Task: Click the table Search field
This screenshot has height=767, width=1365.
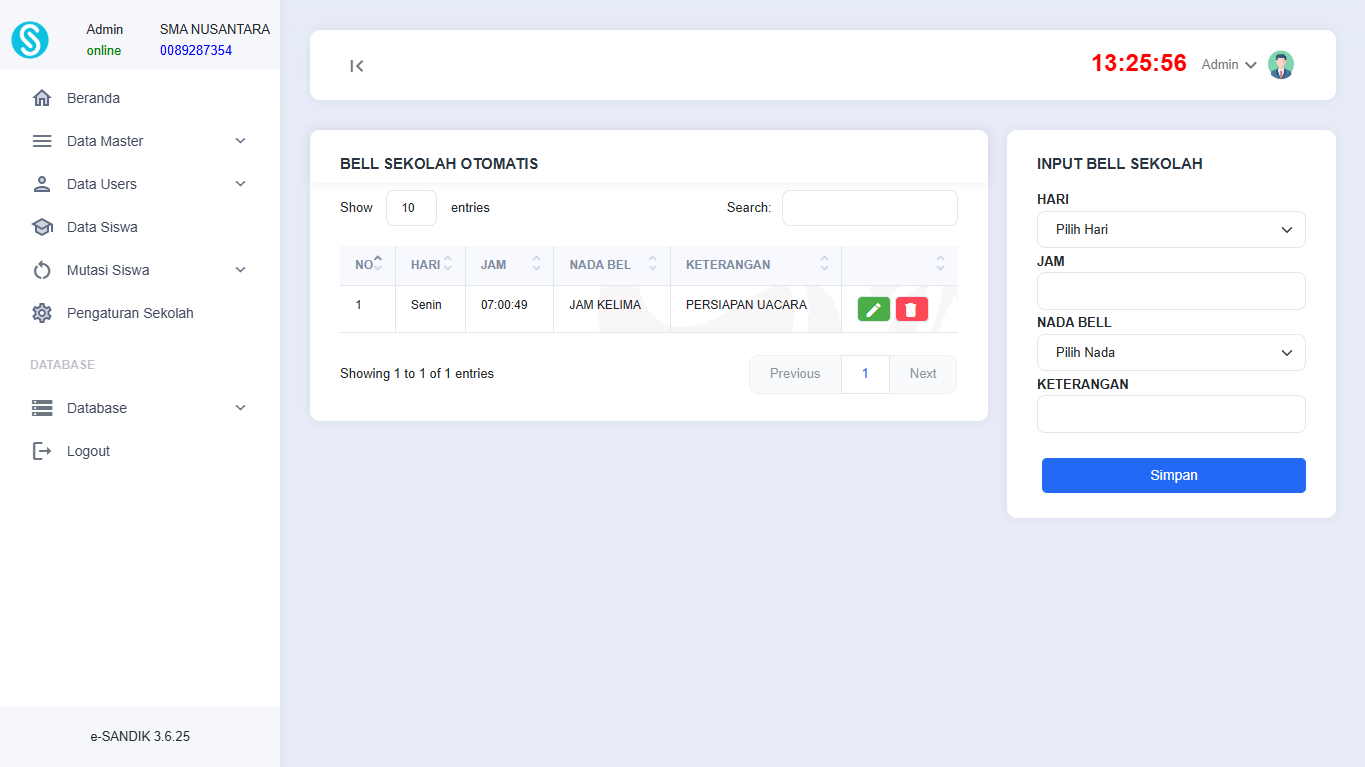Action: click(x=869, y=208)
